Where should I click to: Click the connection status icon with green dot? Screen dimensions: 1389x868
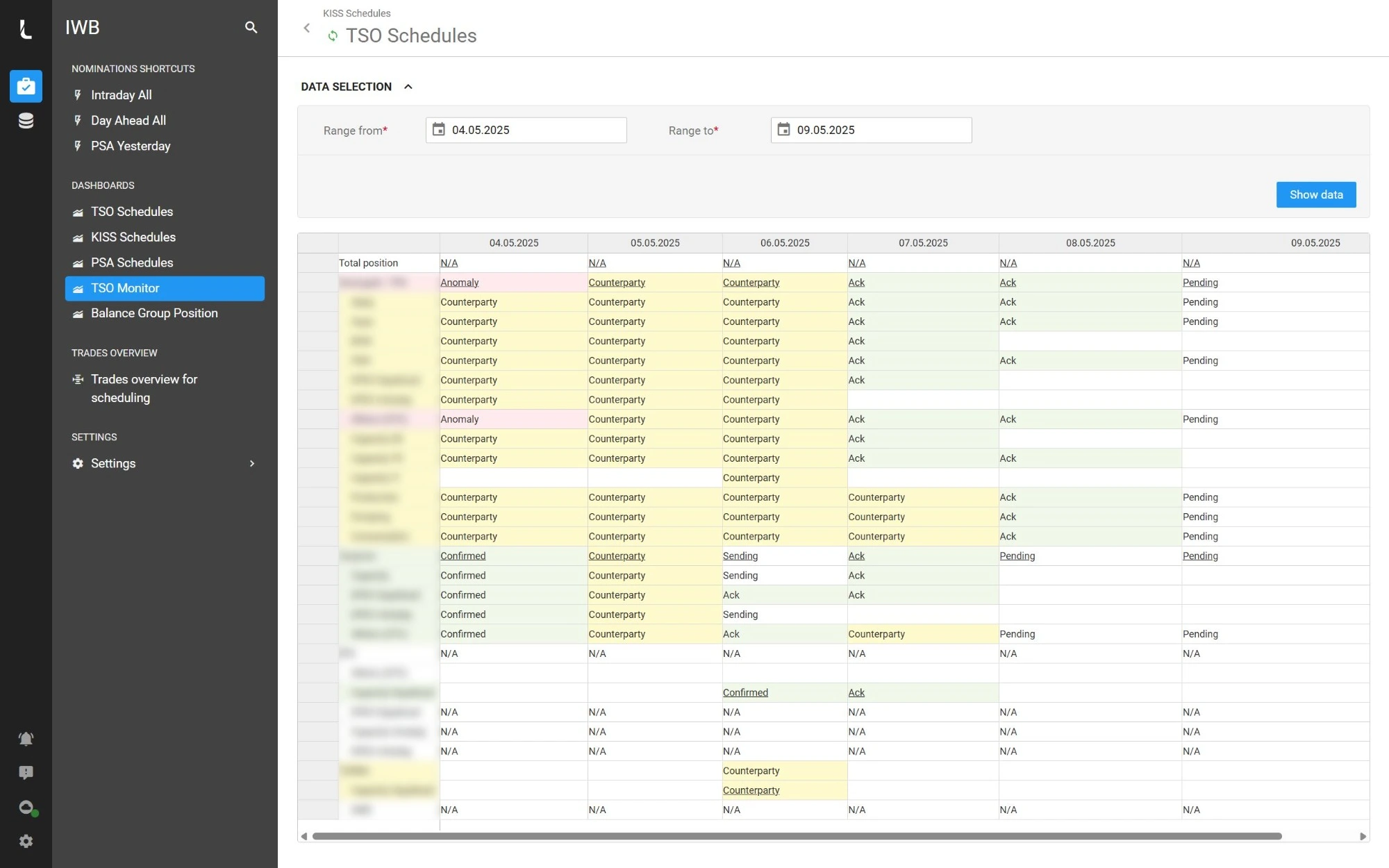click(27, 808)
